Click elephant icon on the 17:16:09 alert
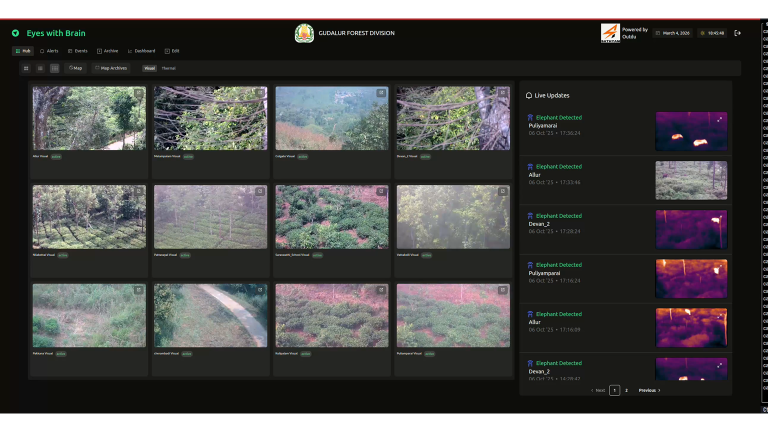 coord(530,314)
